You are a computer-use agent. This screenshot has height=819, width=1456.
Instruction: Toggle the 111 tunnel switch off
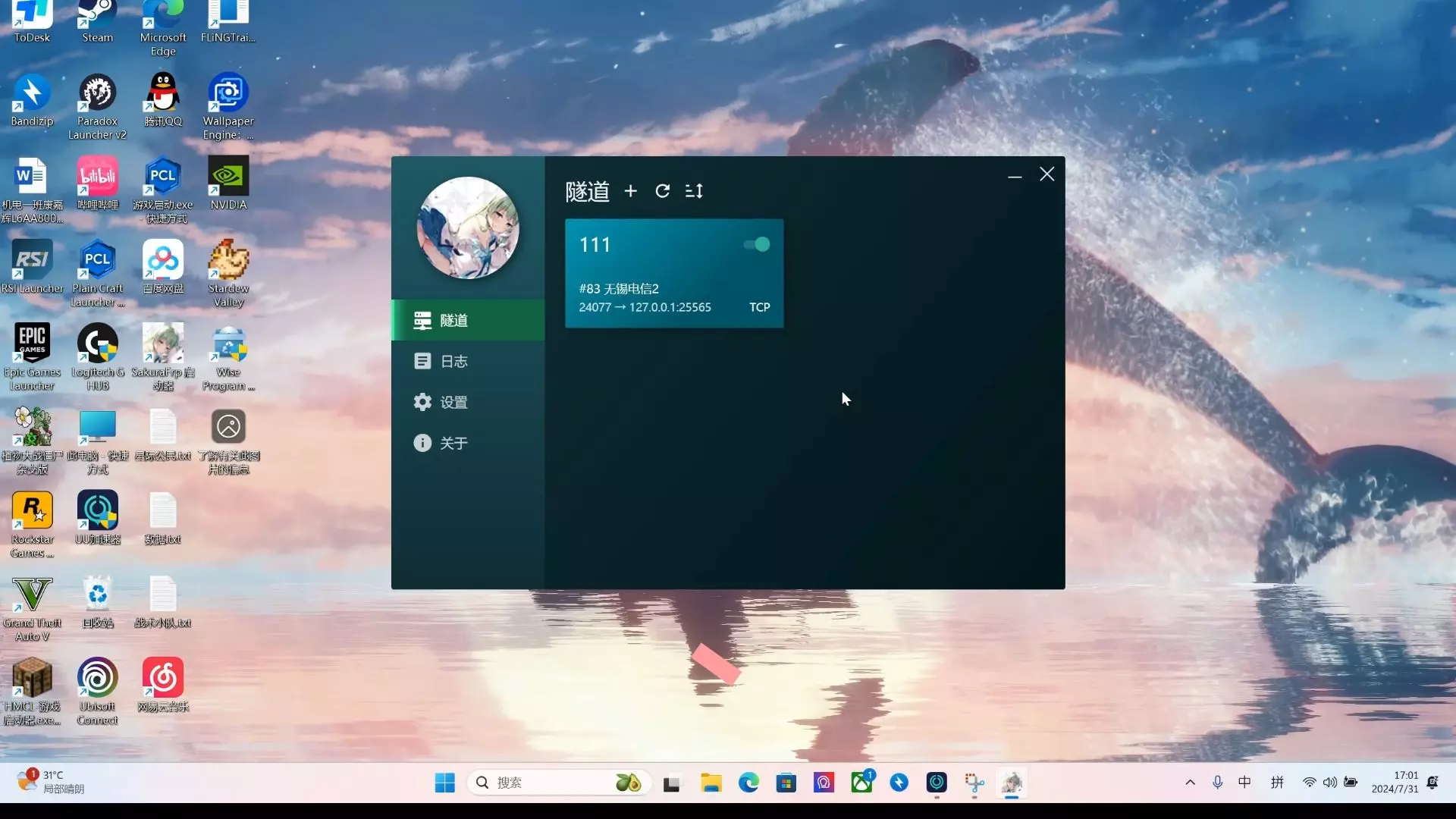tap(757, 244)
